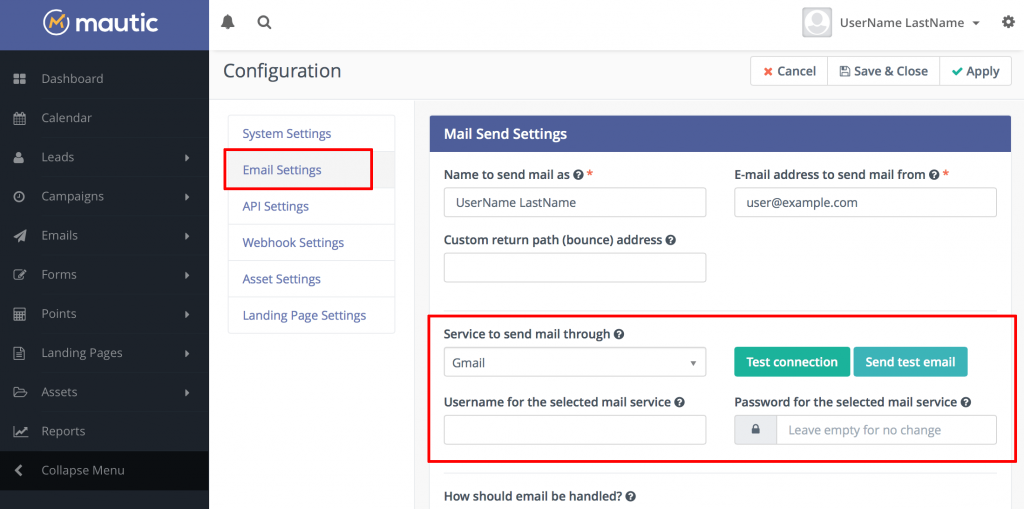Open the settings gear icon
The image size is (1024, 509).
click(1007, 22)
